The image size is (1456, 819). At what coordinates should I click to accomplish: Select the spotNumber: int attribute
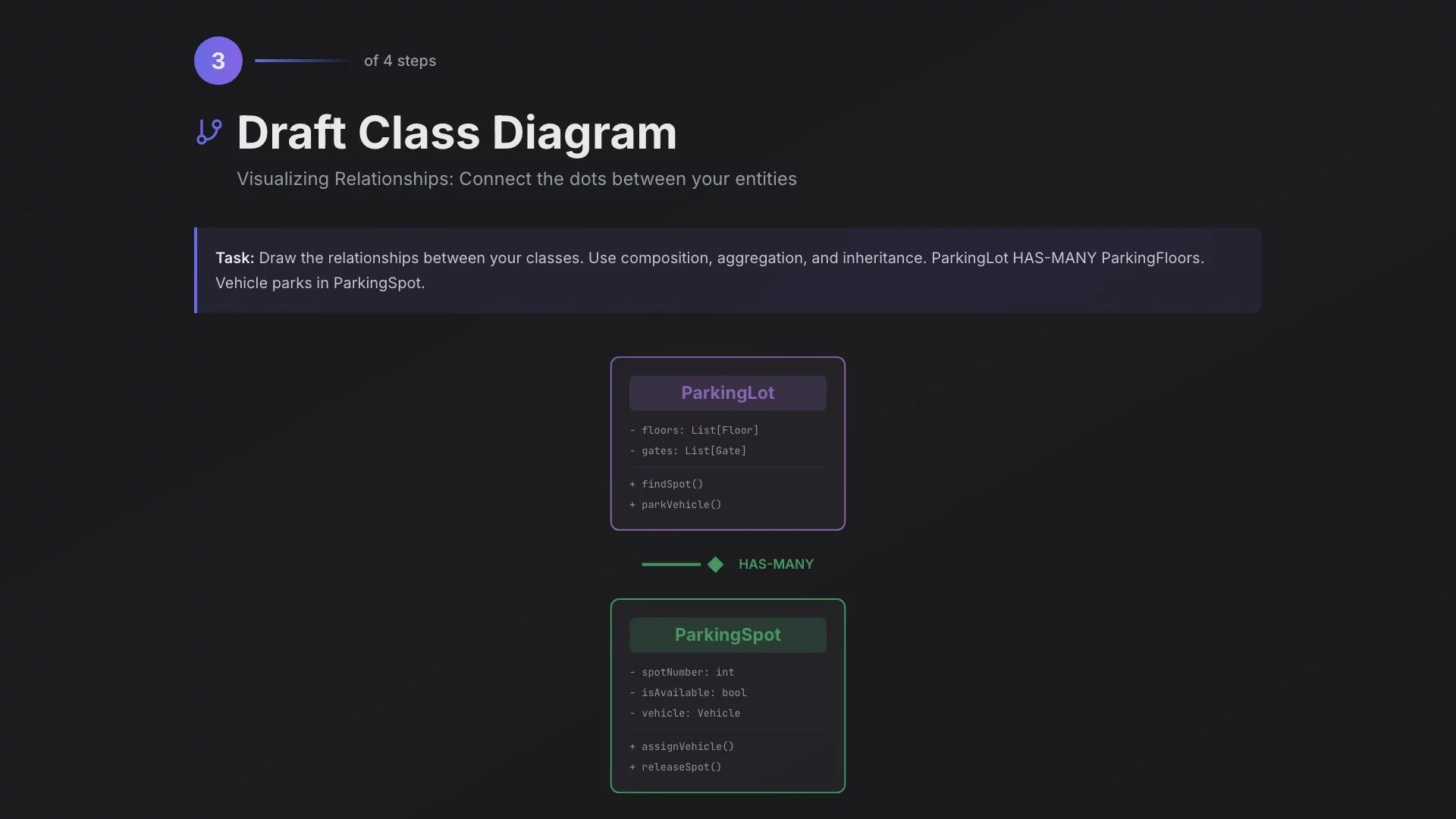tap(687, 672)
